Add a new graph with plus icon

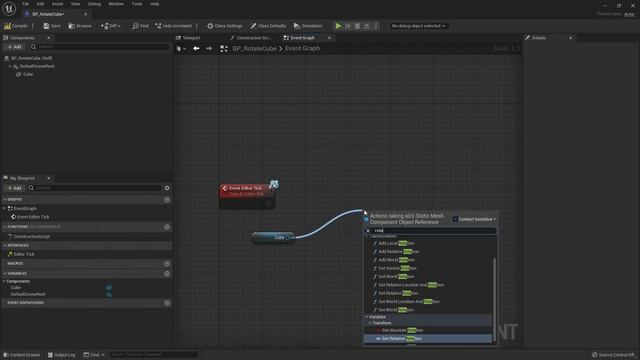click(167, 200)
